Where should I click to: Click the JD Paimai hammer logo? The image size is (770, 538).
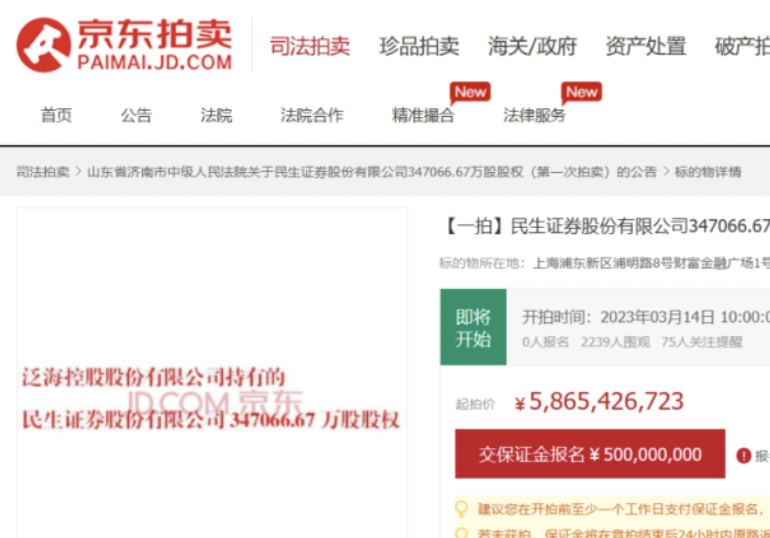point(43,45)
